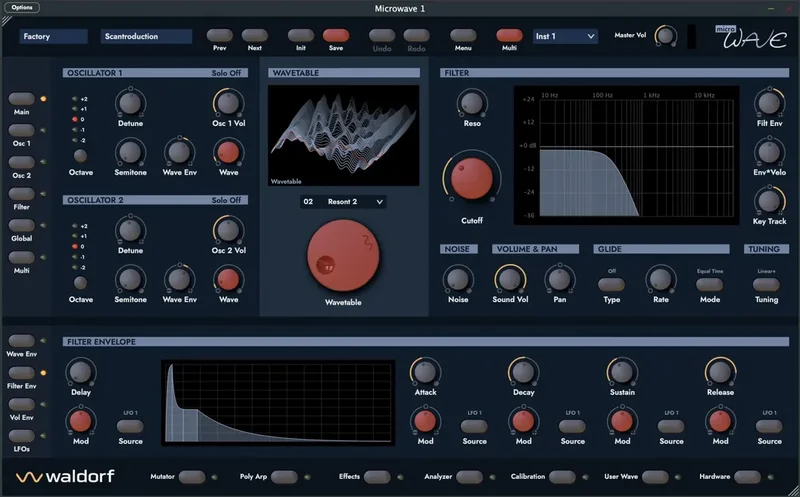Click the filter Reso knob

471,103
